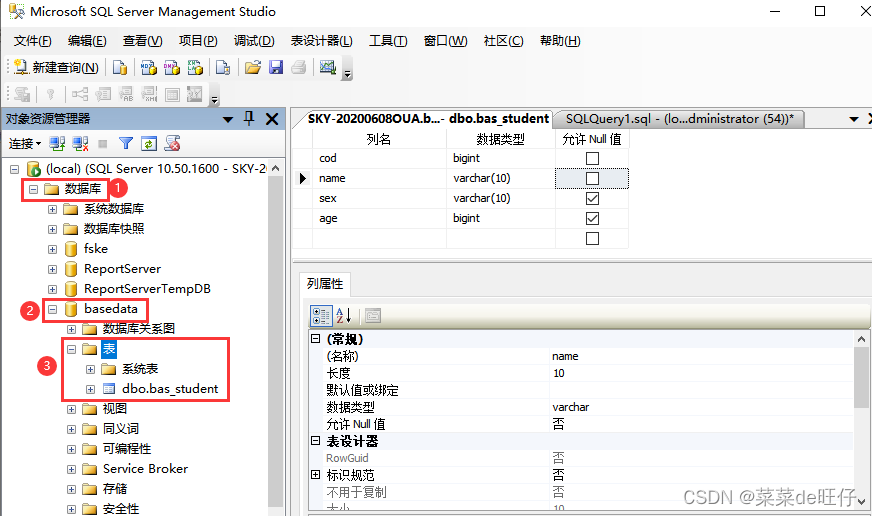Click the Filter funnel icon

pyautogui.click(x=126, y=143)
